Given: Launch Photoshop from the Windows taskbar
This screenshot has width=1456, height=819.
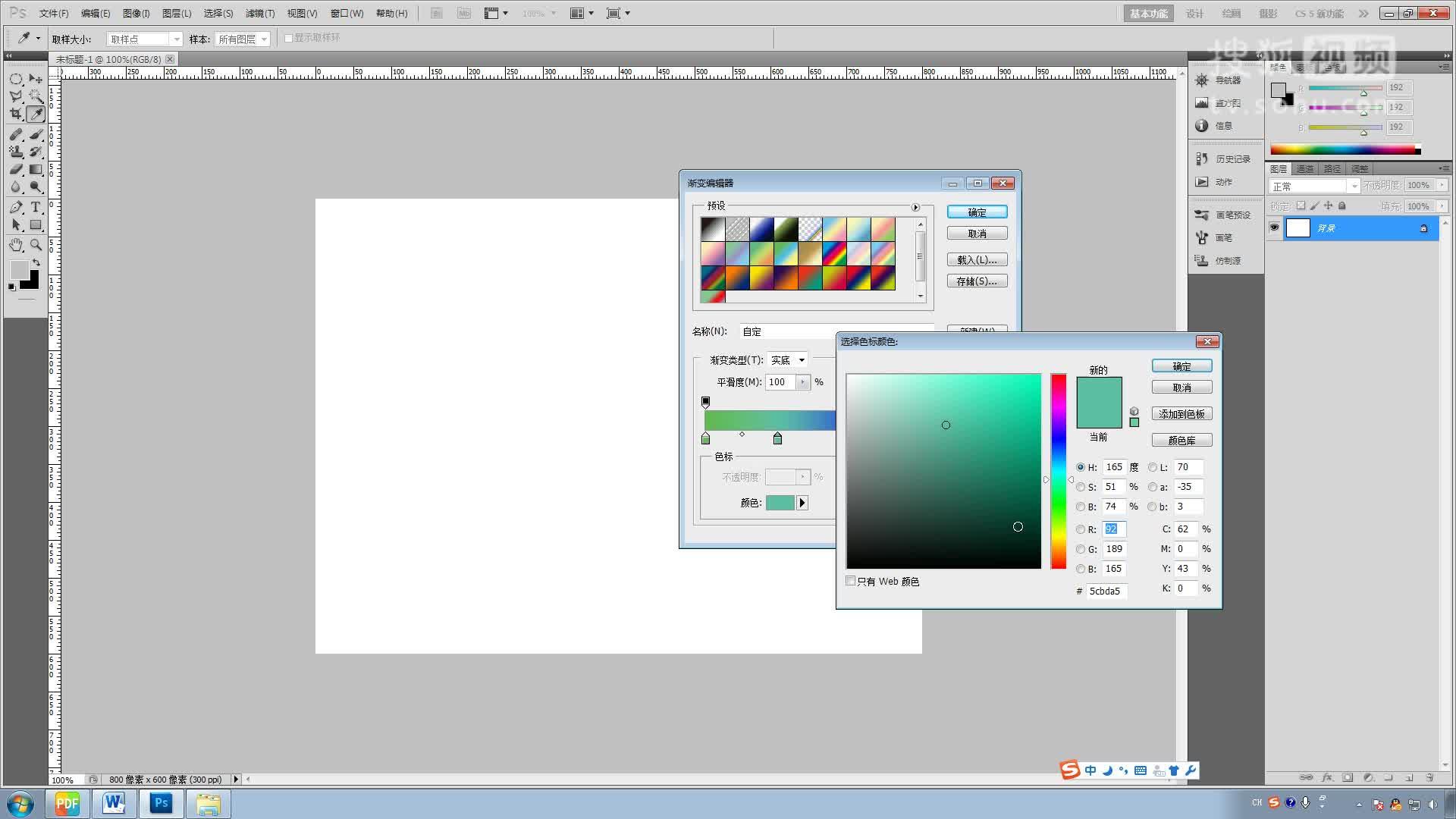Looking at the screenshot, I should [x=161, y=803].
